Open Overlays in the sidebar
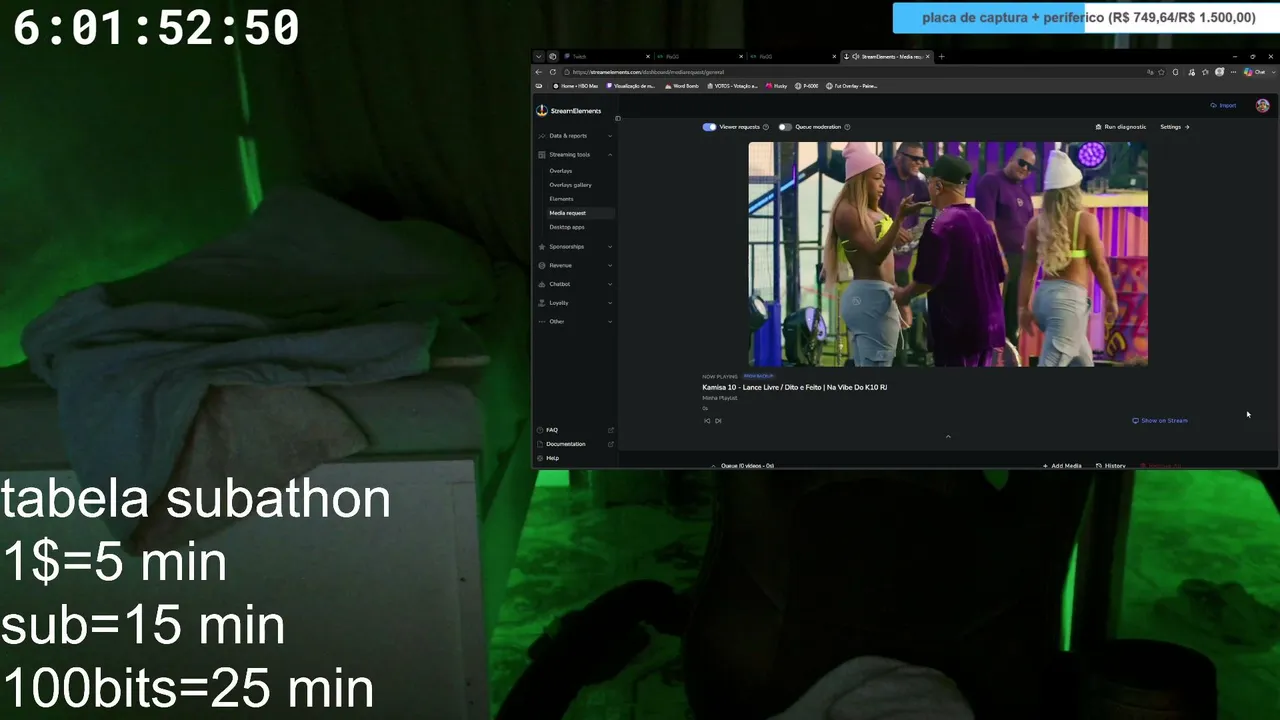1280x720 pixels. [561, 171]
